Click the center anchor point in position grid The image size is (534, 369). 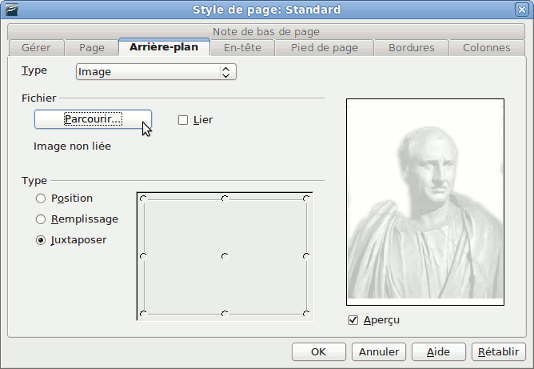(224, 256)
